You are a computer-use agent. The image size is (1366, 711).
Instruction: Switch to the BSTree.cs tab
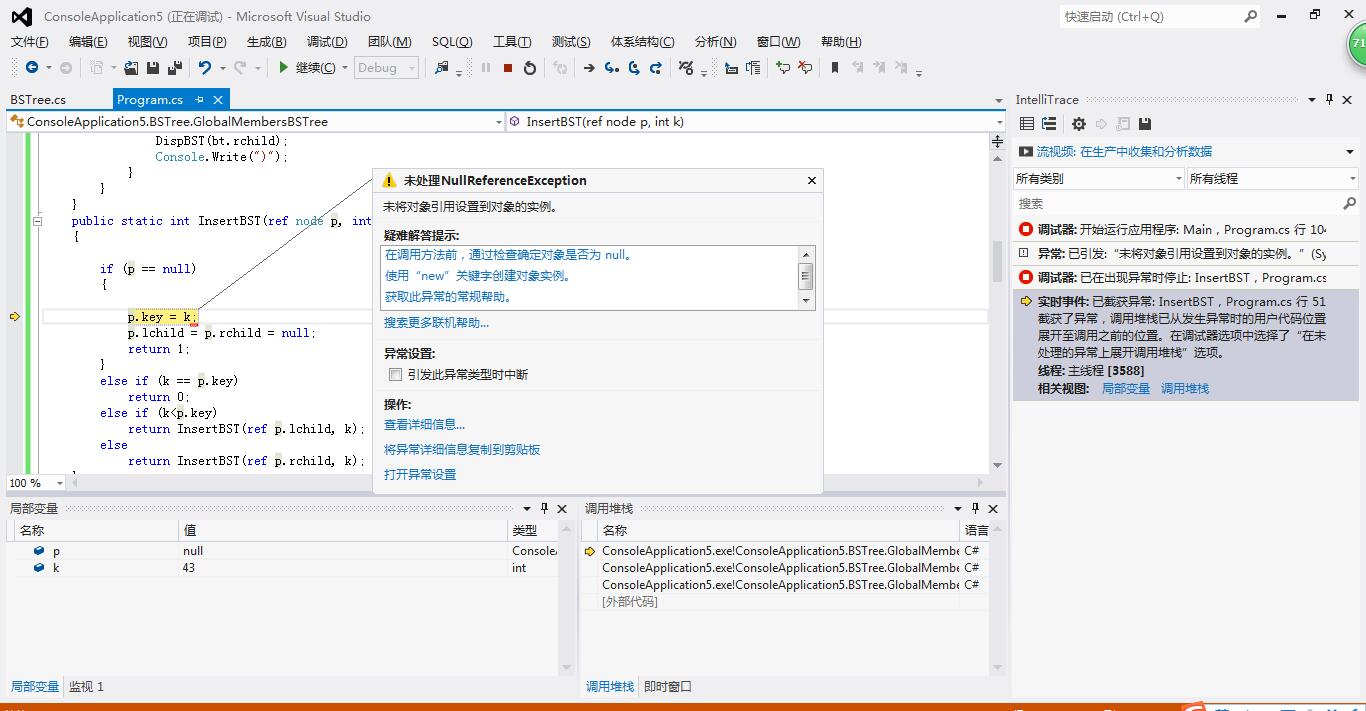[x=38, y=100]
